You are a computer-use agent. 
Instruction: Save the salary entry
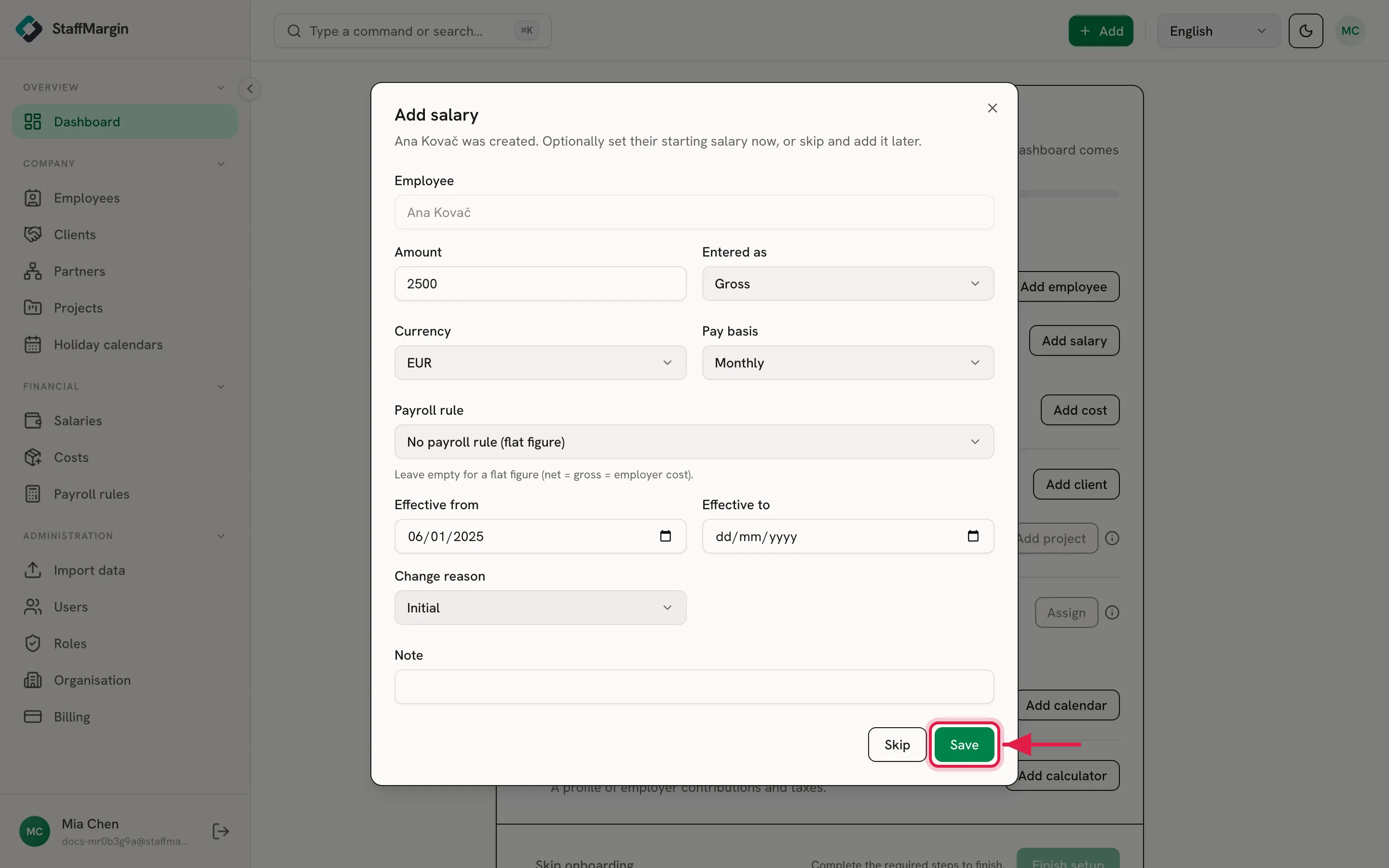point(964,745)
